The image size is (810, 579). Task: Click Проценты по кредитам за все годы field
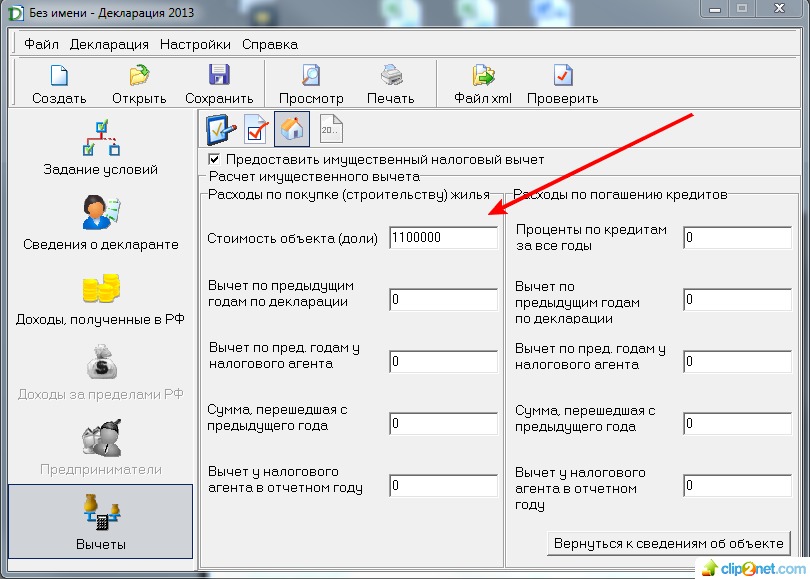point(737,238)
